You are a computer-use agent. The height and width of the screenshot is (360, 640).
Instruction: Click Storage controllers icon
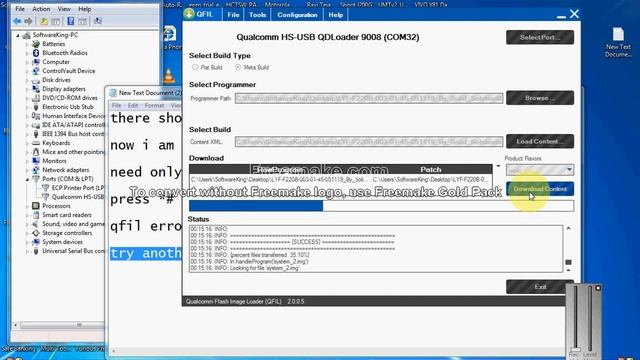coord(36,233)
